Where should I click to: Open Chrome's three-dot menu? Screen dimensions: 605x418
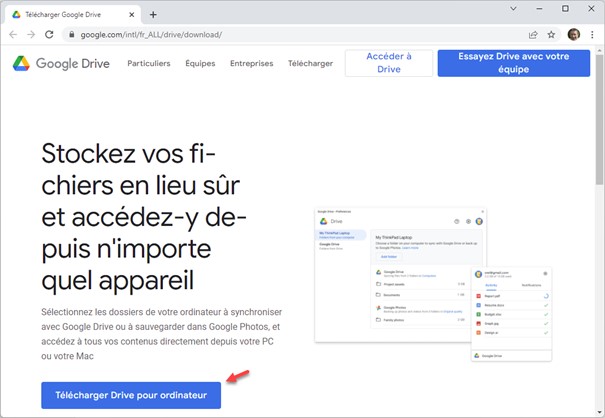click(x=592, y=34)
